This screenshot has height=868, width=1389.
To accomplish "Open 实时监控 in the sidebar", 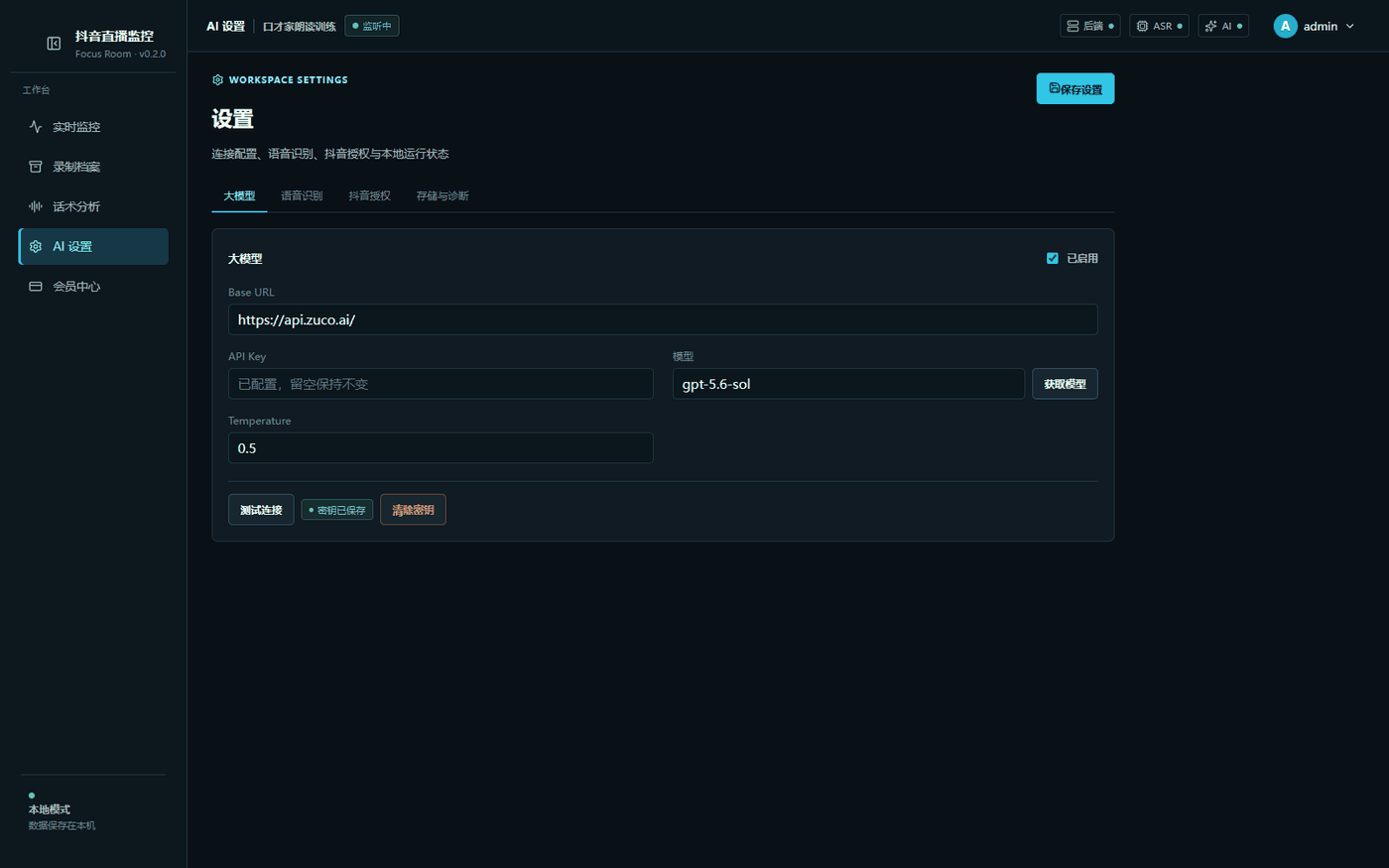I will click(93, 127).
